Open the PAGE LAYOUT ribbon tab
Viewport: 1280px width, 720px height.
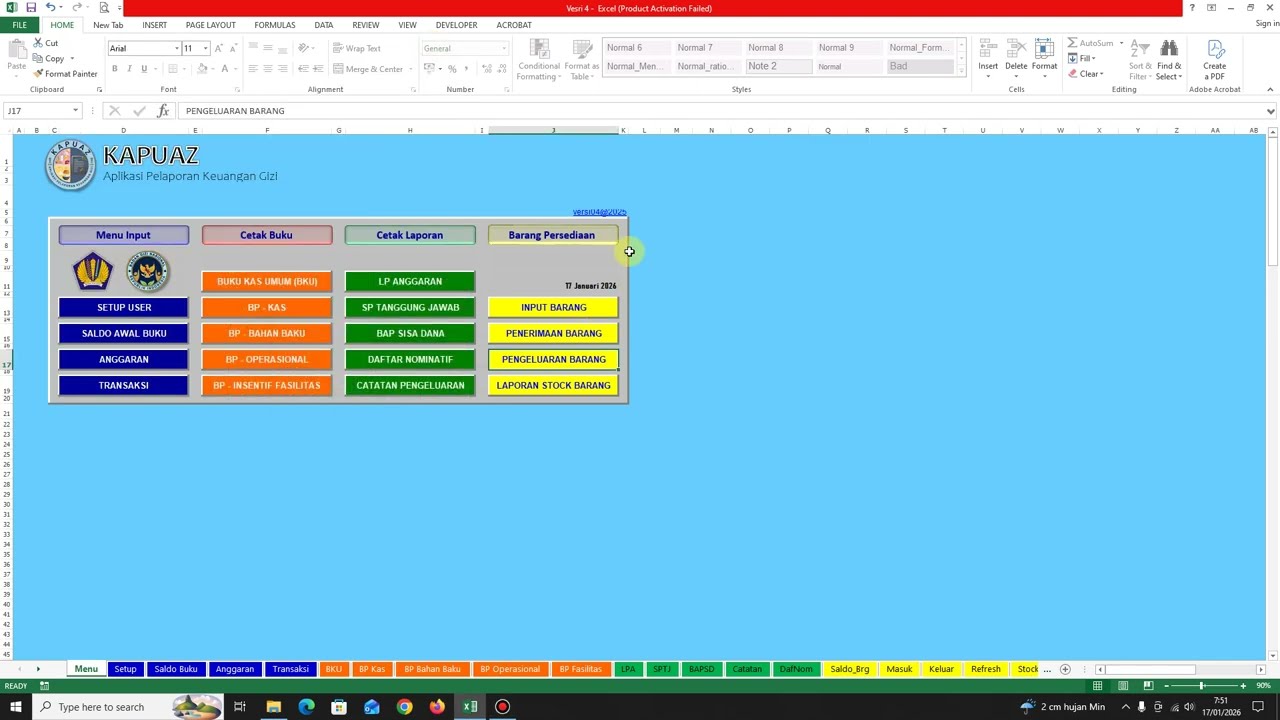[210, 25]
